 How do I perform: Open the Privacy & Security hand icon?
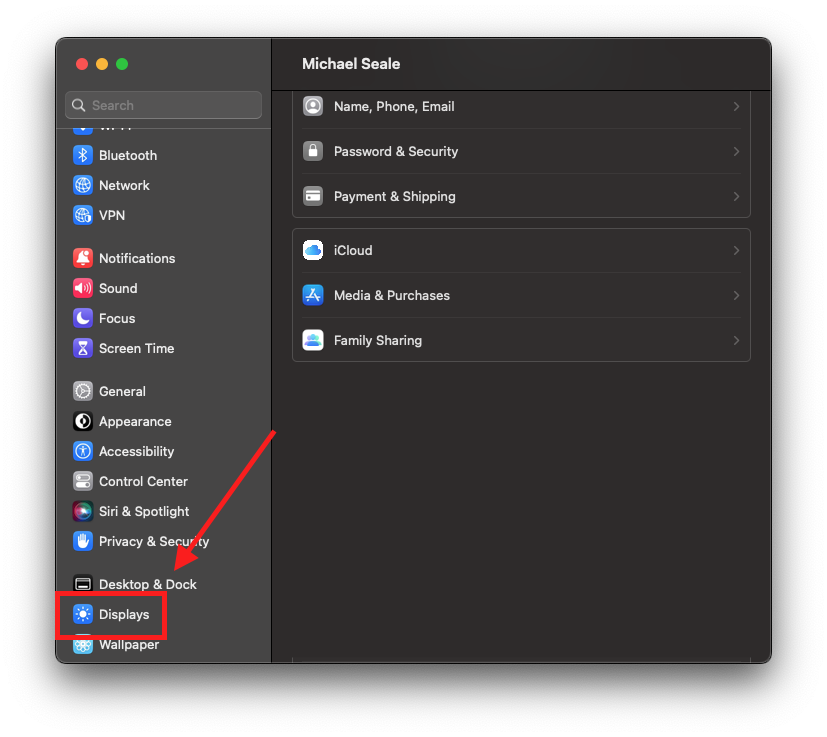(x=83, y=541)
